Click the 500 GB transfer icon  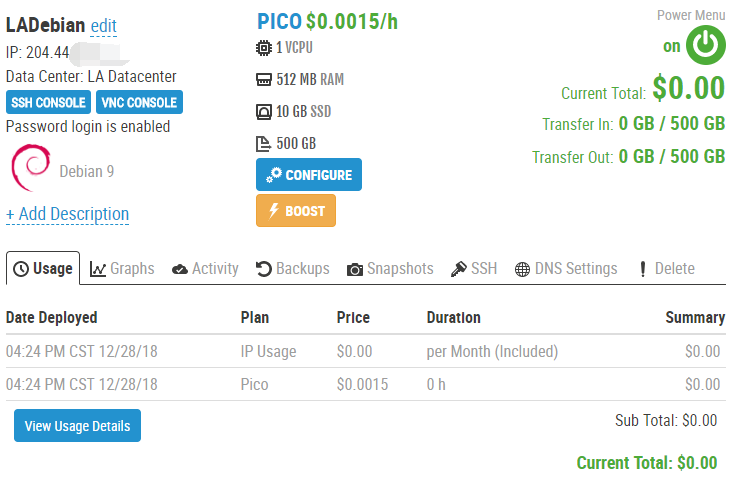click(x=264, y=143)
